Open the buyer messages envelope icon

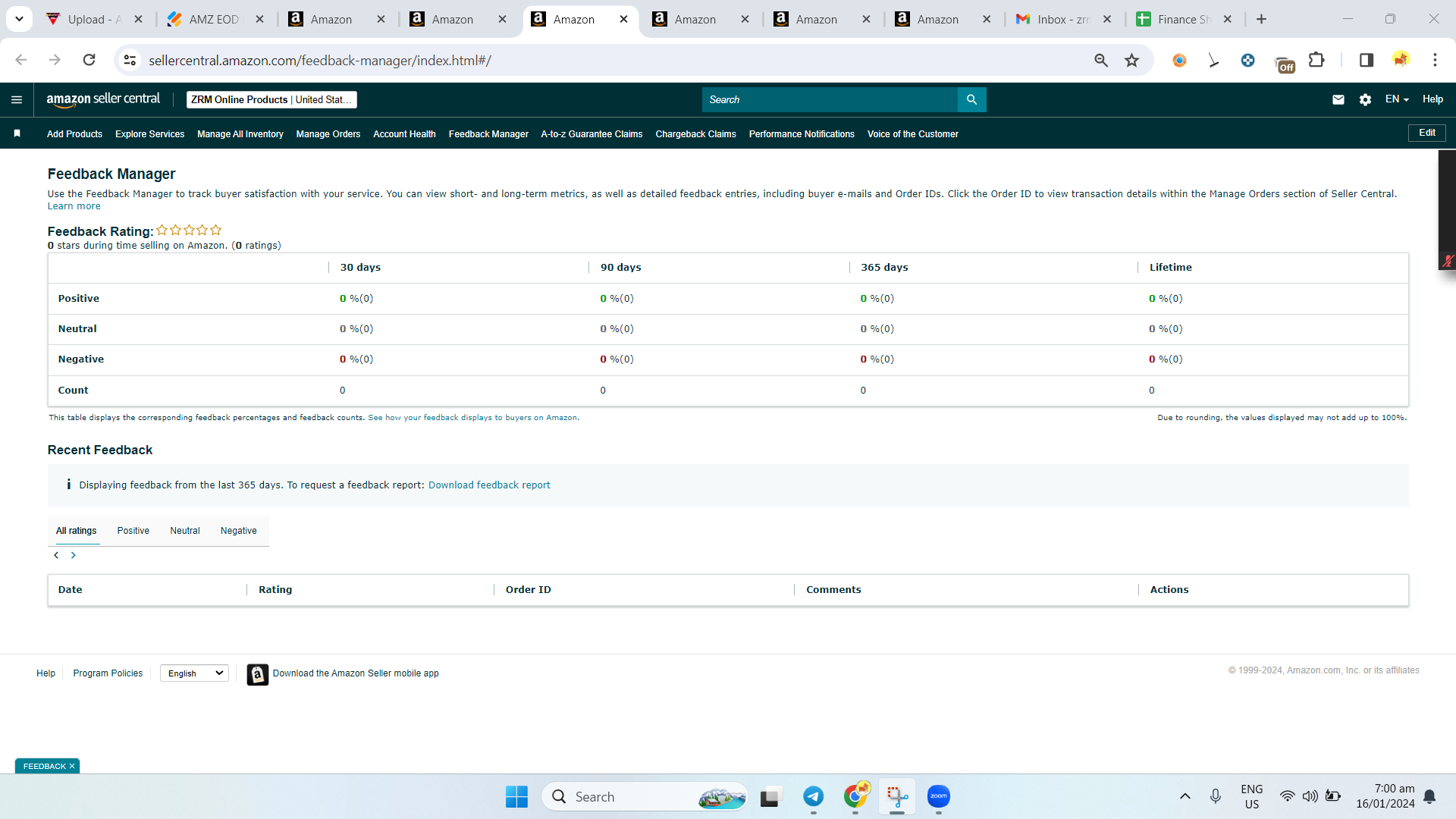tap(1338, 99)
